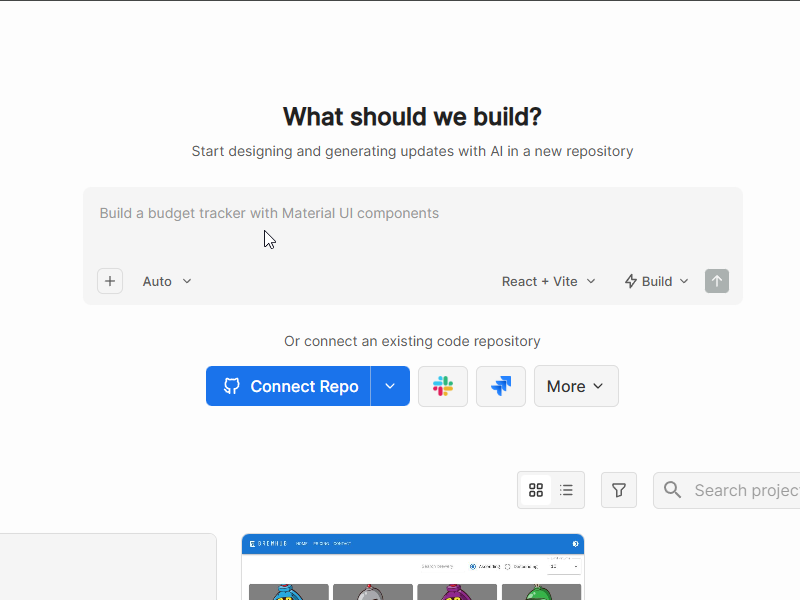
Task: Open the blank project card on left
Action: click(x=108, y=568)
